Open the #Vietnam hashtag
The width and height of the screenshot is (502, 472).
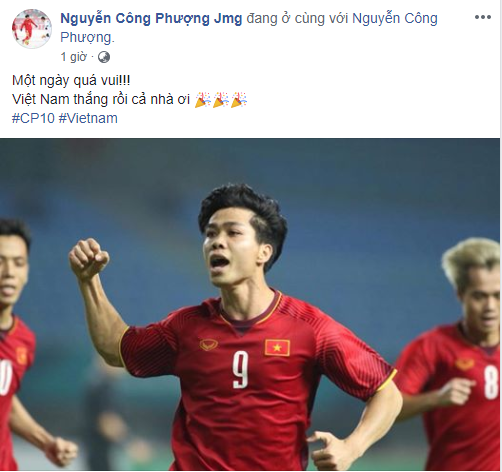click(x=88, y=118)
